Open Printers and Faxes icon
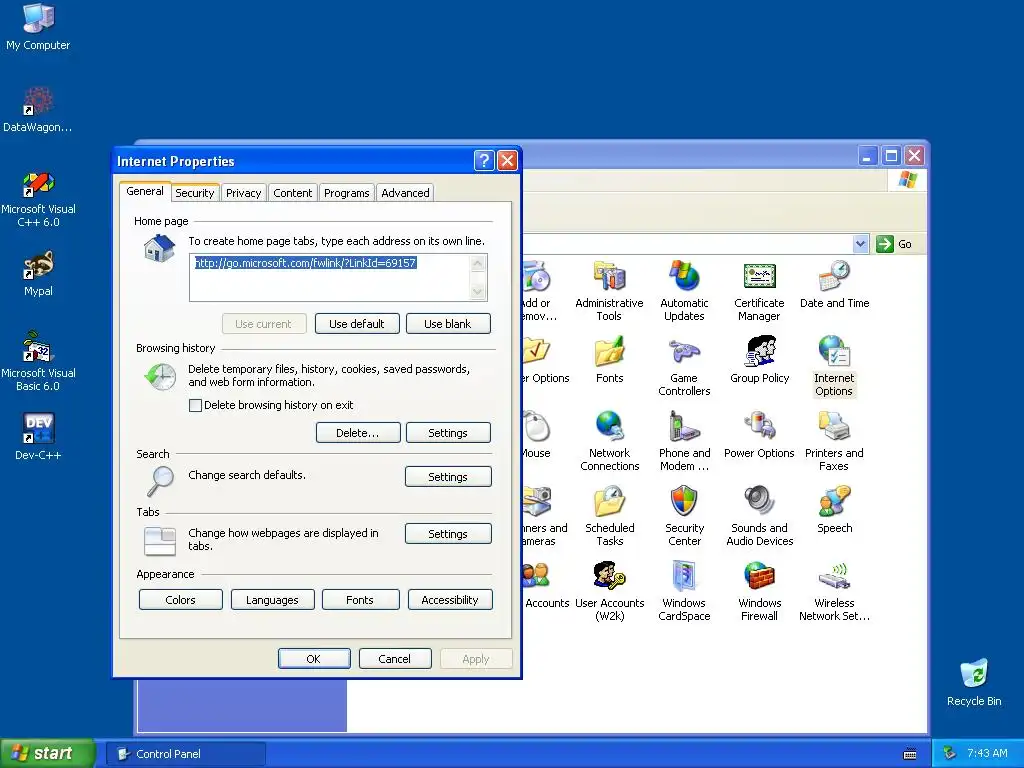This screenshot has width=1024, height=768. (834, 441)
